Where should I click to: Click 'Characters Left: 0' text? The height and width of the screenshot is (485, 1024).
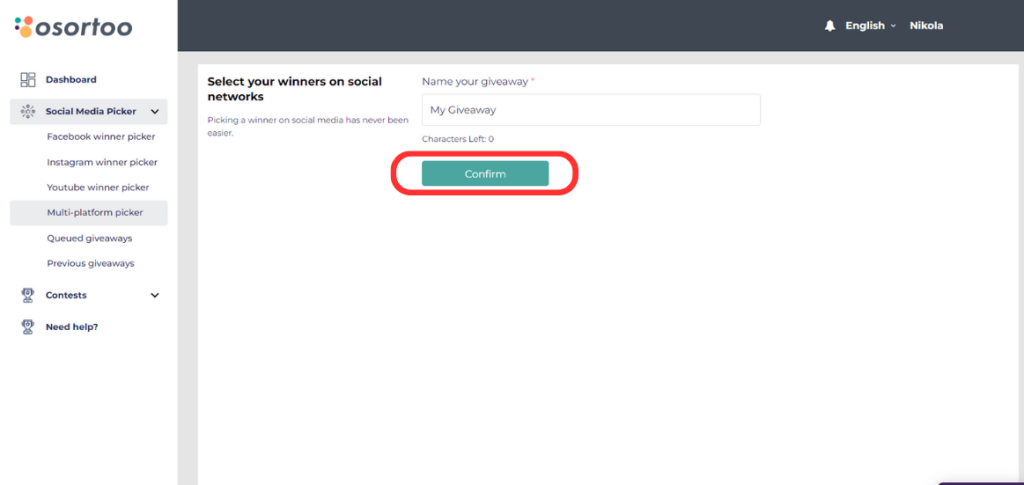(458, 139)
